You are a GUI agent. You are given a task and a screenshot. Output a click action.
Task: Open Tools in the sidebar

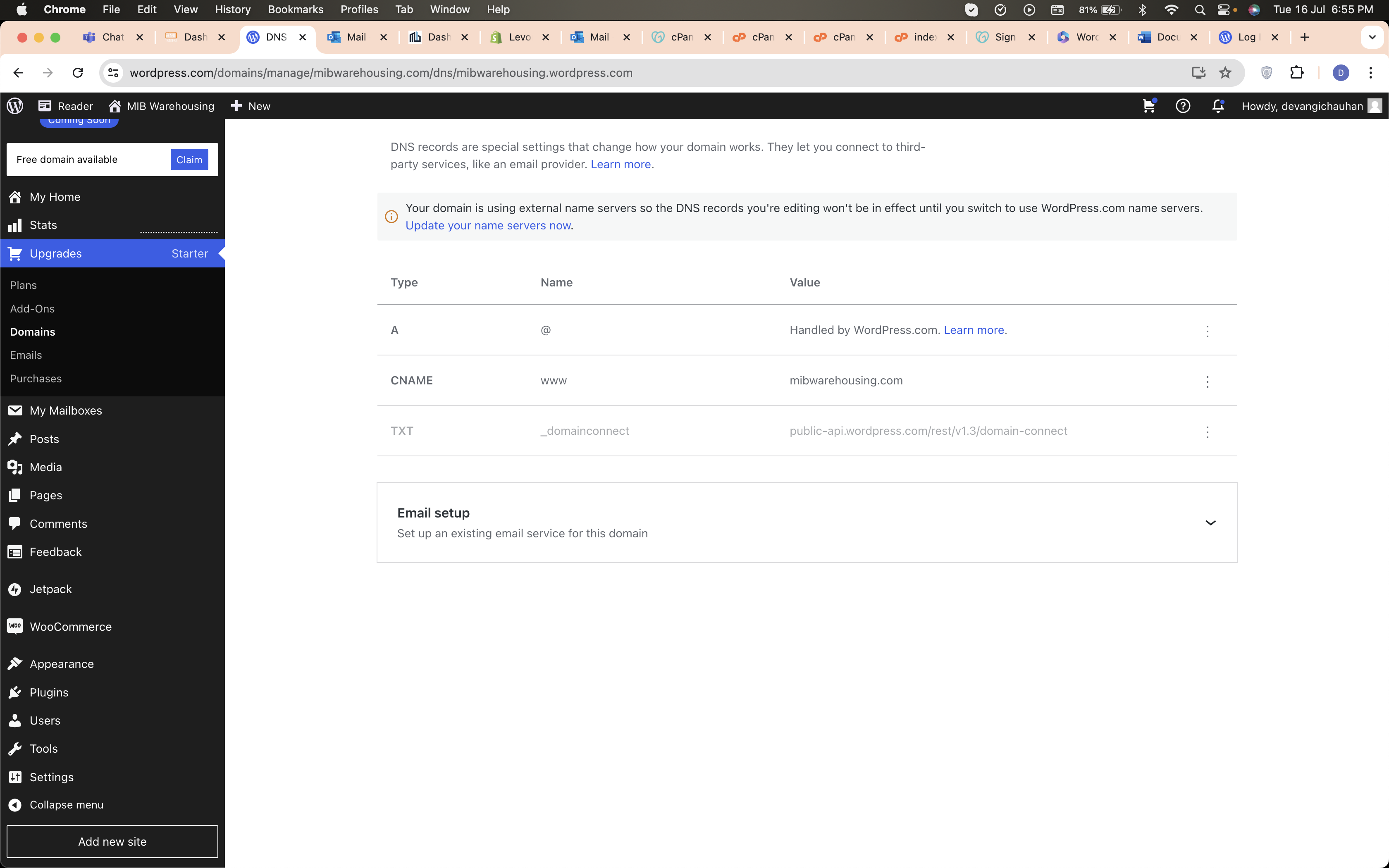[112, 749]
